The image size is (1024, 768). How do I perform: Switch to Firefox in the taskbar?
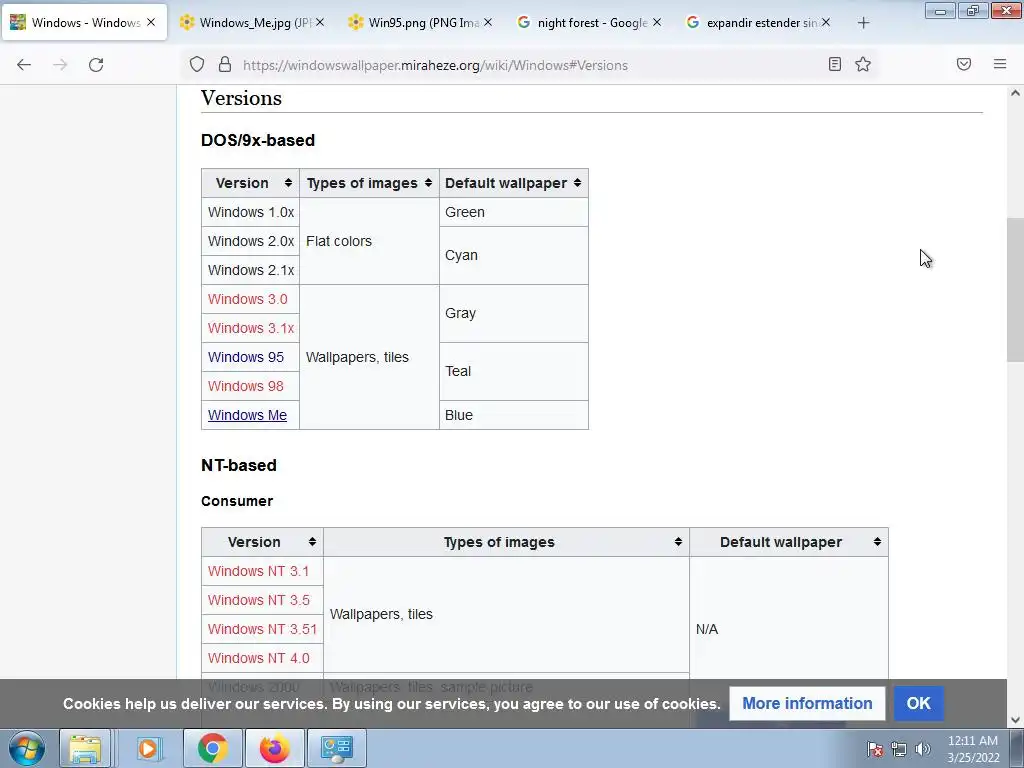274,748
